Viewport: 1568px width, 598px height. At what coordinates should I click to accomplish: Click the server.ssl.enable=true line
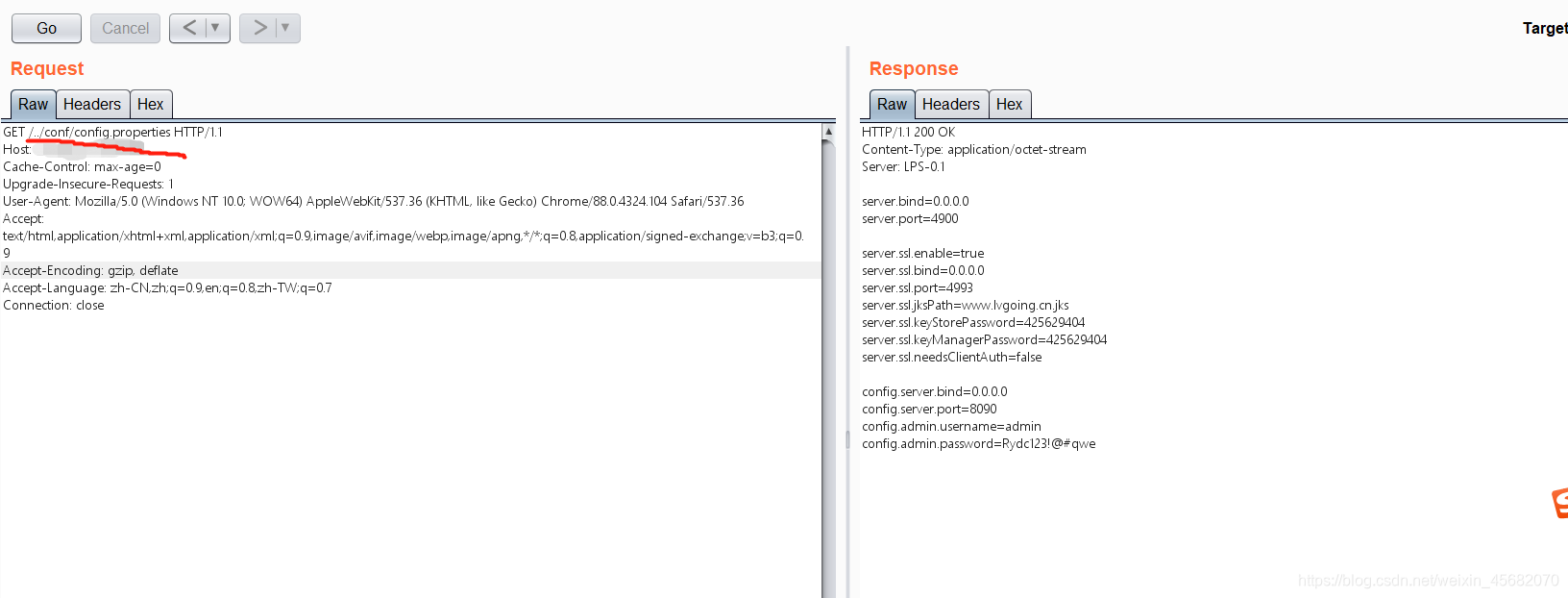coord(923,253)
